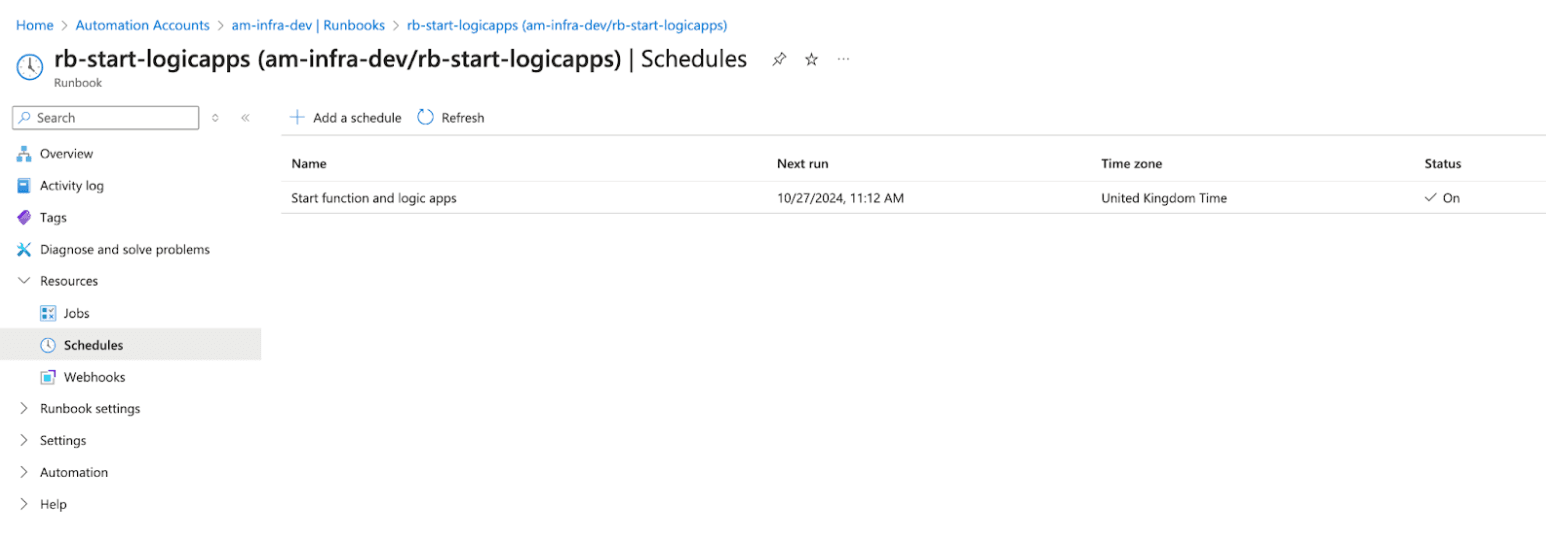The width and height of the screenshot is (1546, 534).
Task: Click the Activity log icon
Action: point(25,186)
